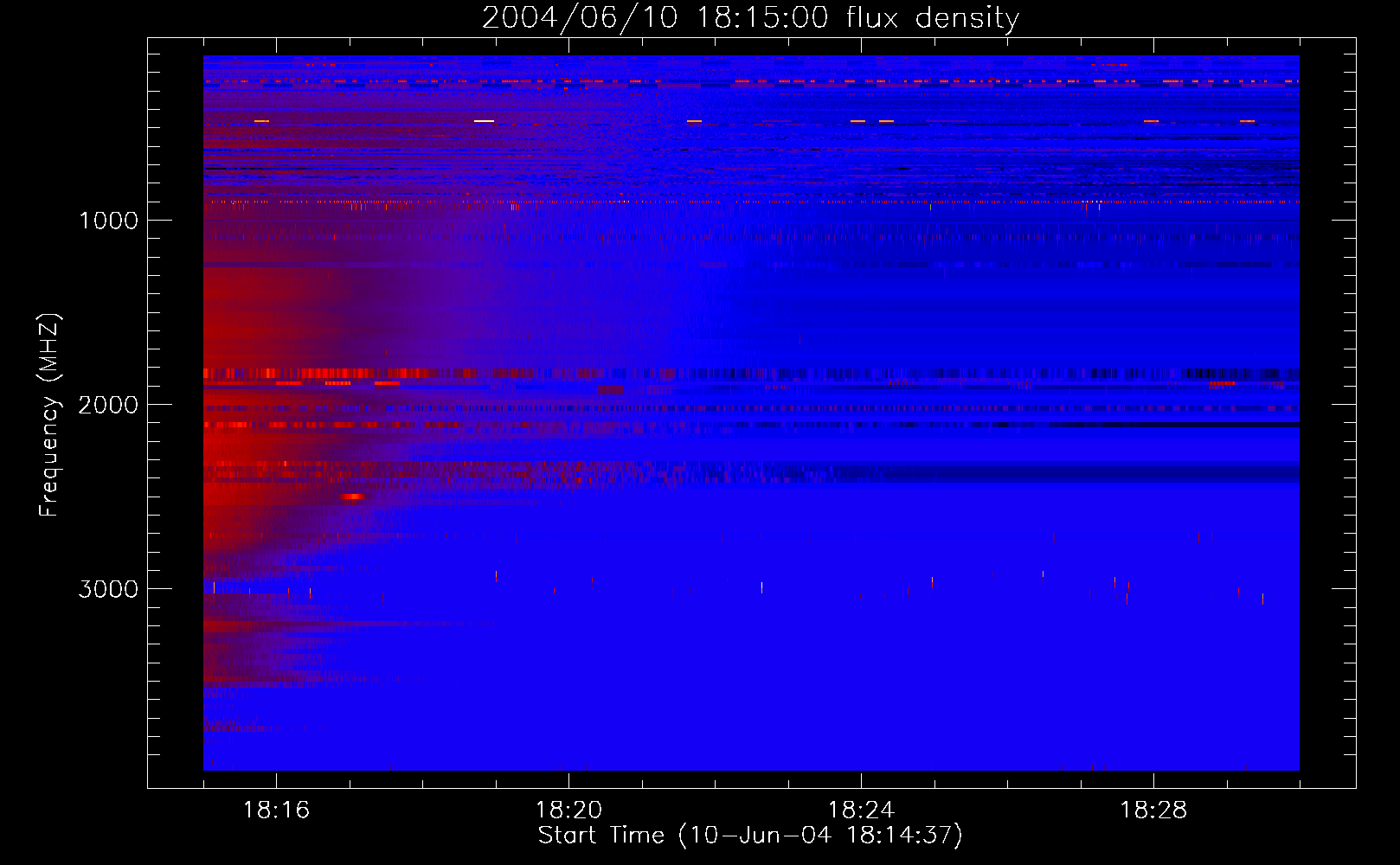Click the 18:20 time tick label
This screenshot has width=1400, height=865.
tap(568, 811)
